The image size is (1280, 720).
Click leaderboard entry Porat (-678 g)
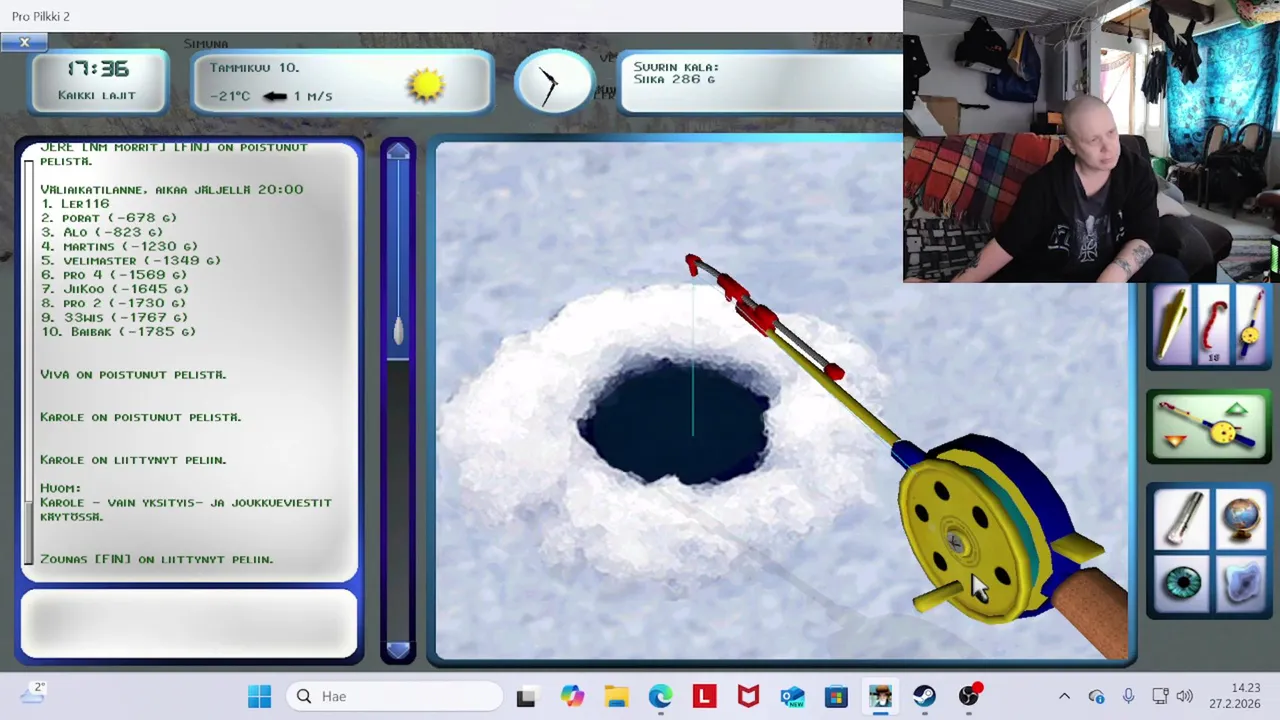tap(109, 217)
